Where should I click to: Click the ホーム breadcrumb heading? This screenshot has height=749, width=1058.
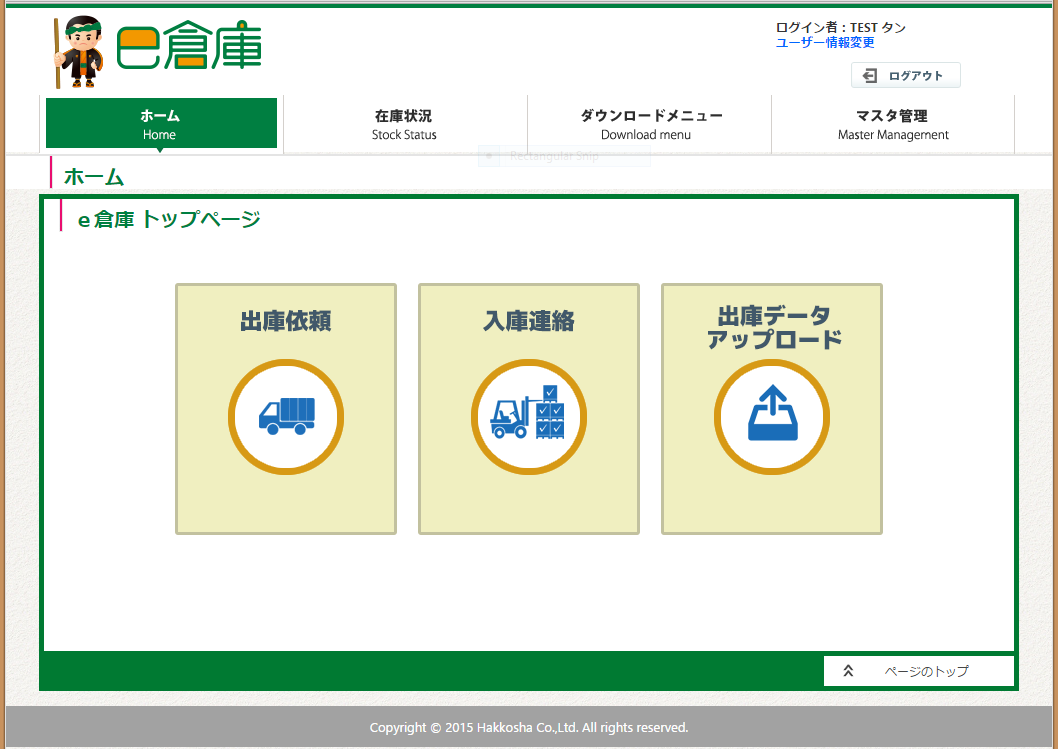point(92,174)
